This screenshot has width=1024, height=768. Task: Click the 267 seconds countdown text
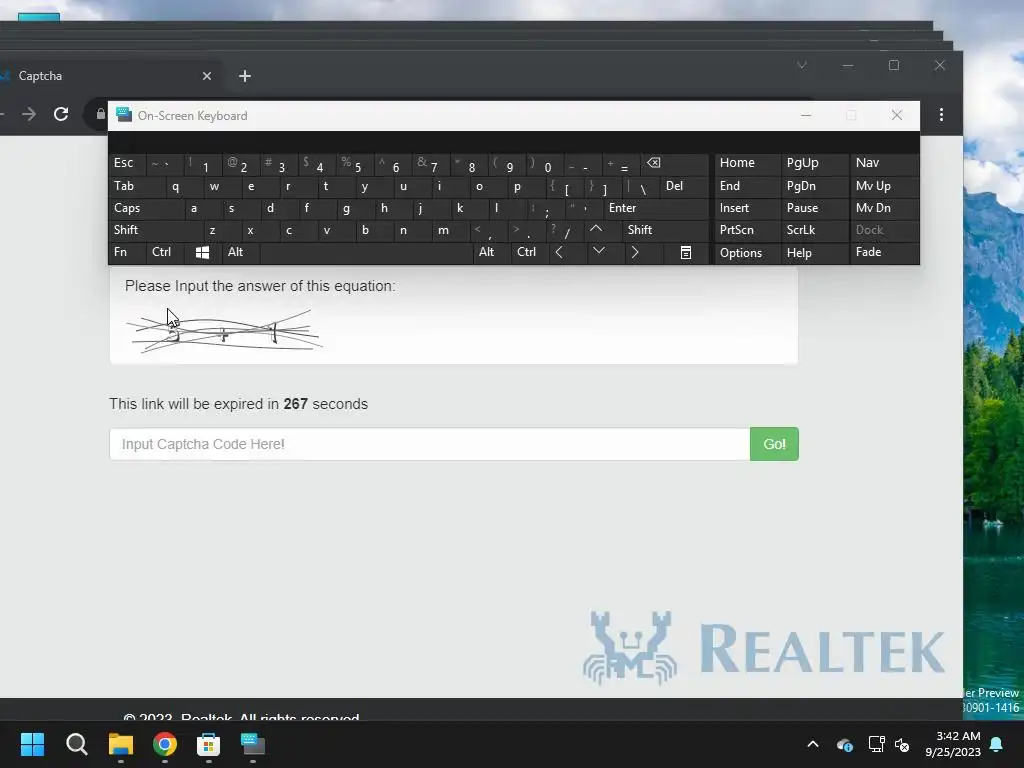(326, 404)
